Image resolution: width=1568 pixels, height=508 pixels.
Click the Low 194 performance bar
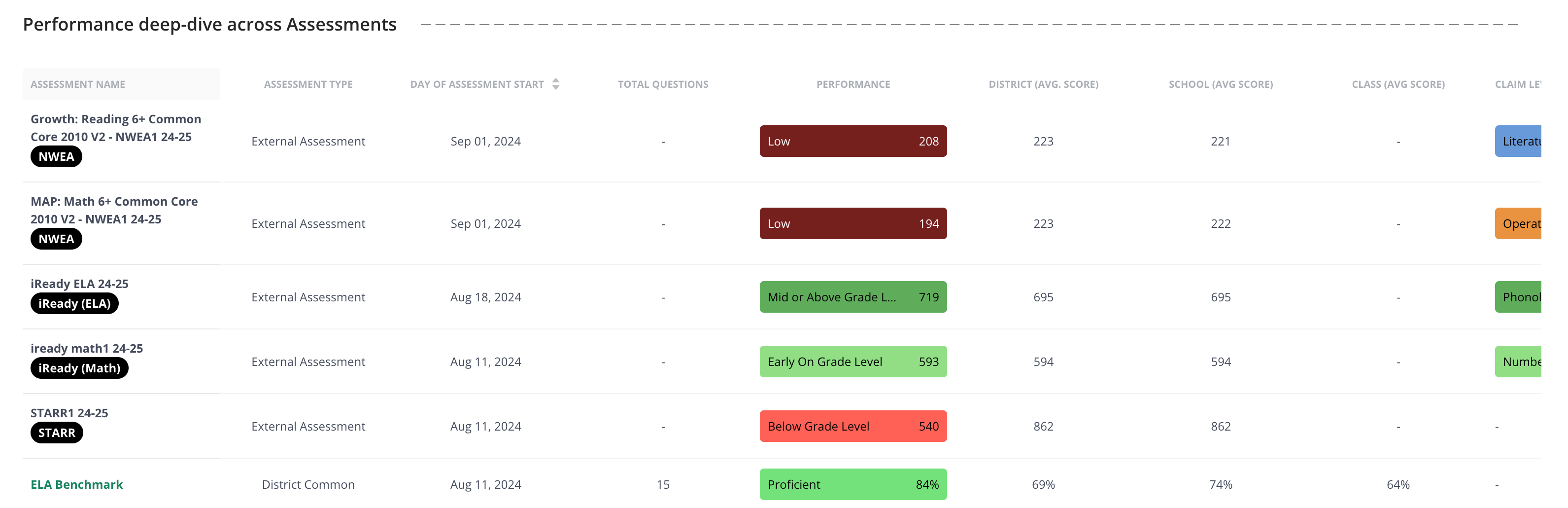[x=853, y=223]
